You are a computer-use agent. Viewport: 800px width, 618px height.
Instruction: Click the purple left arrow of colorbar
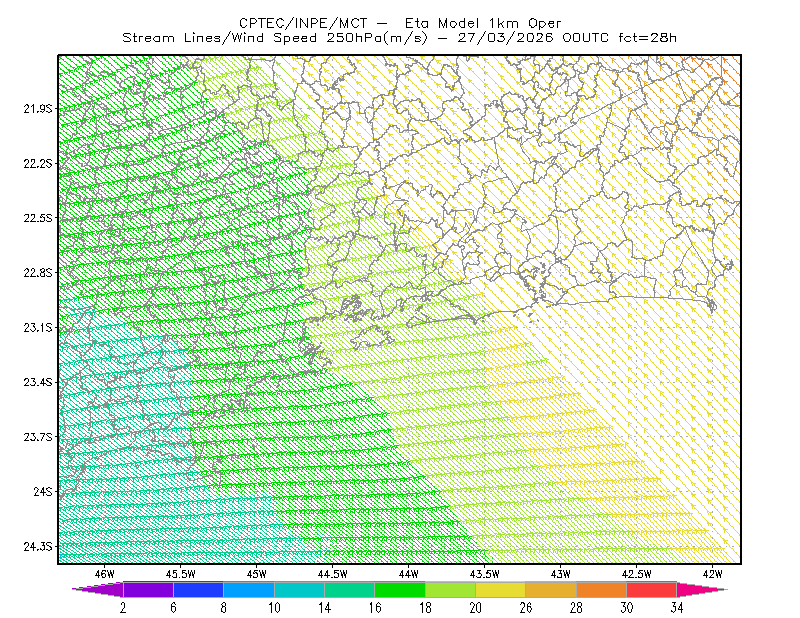[97, 589]
